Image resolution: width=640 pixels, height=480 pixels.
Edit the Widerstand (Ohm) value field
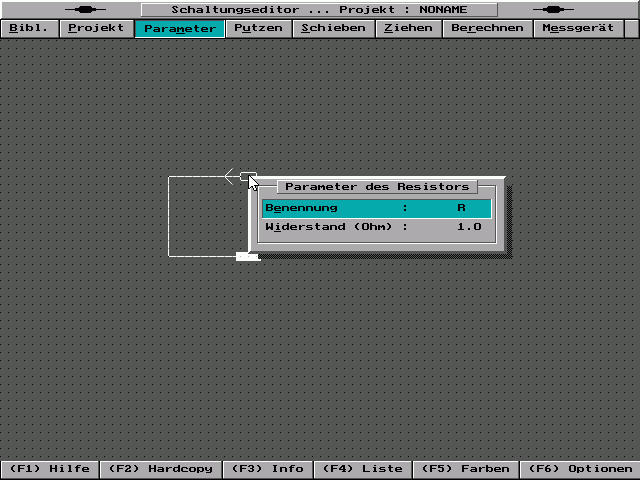(468, 227)
